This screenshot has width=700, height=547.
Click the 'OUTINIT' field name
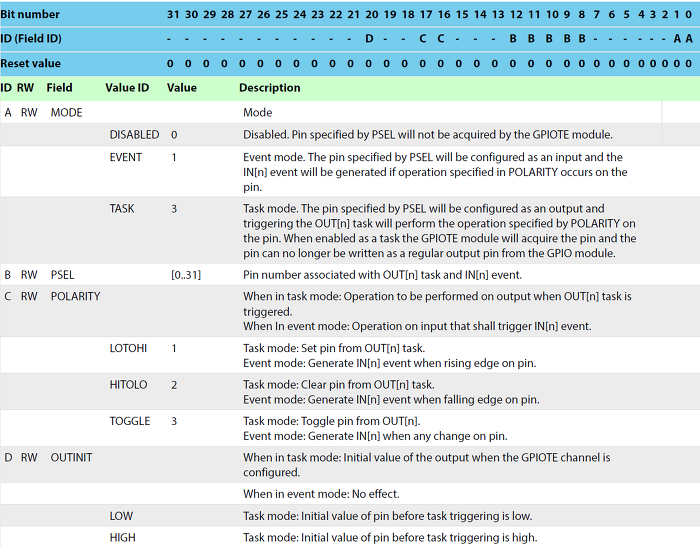71,457
